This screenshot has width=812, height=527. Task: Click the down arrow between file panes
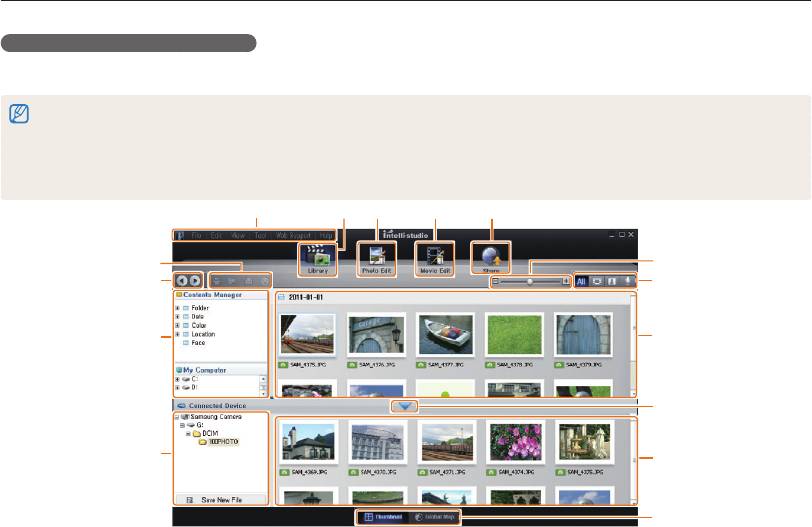(404, 406)
